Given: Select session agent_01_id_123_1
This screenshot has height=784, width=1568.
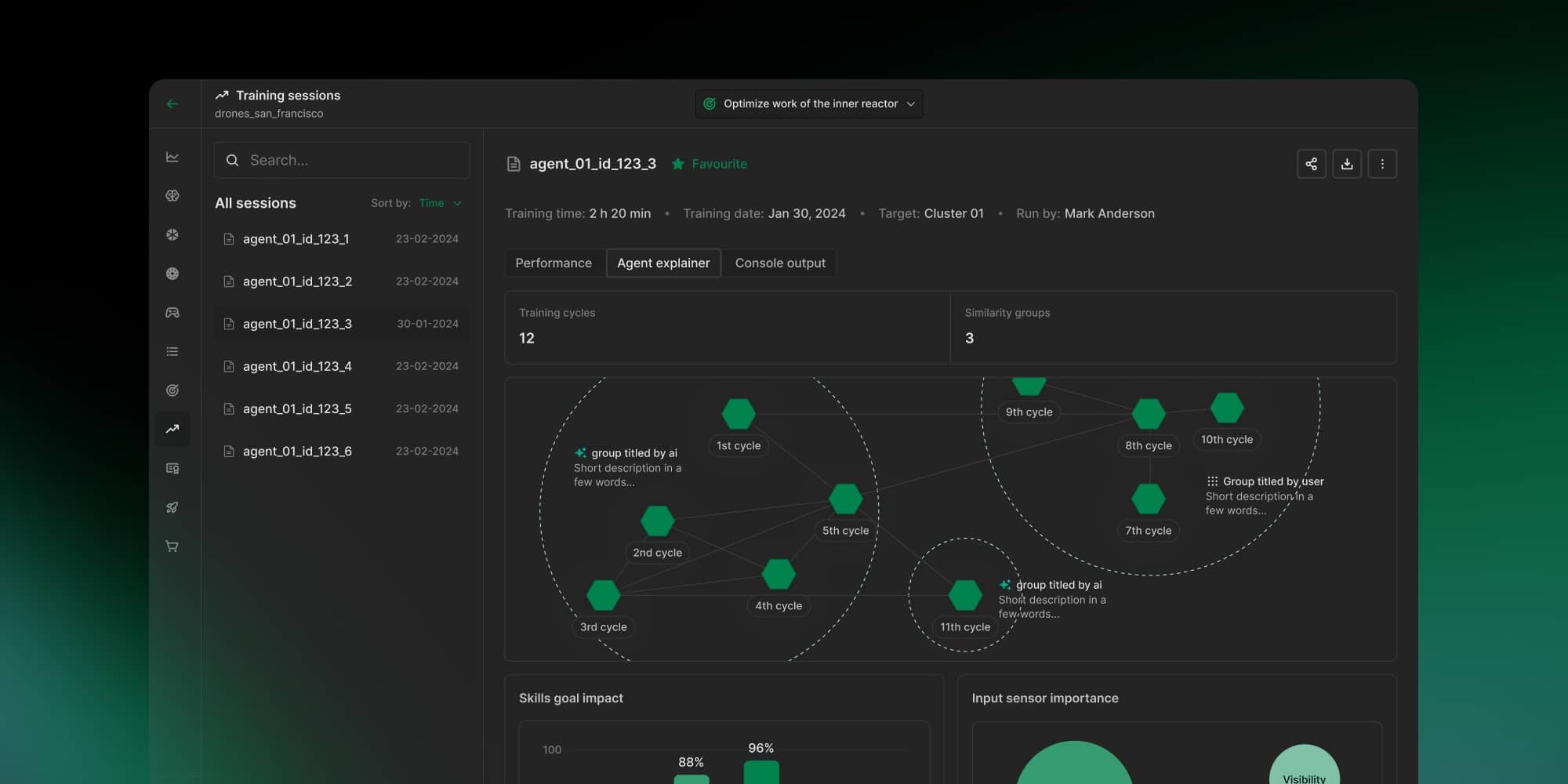Looking at the screenshot, I should point(342,239).
